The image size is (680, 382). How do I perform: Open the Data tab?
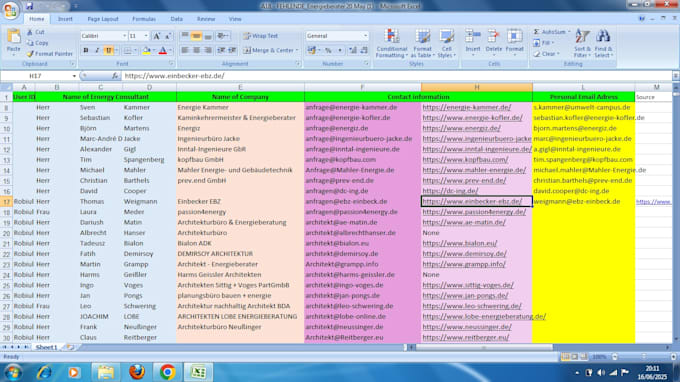pos(177,19)
